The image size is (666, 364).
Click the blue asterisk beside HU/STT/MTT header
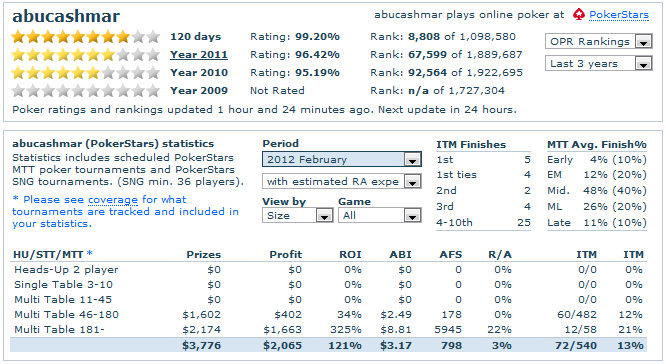(90, 254)
